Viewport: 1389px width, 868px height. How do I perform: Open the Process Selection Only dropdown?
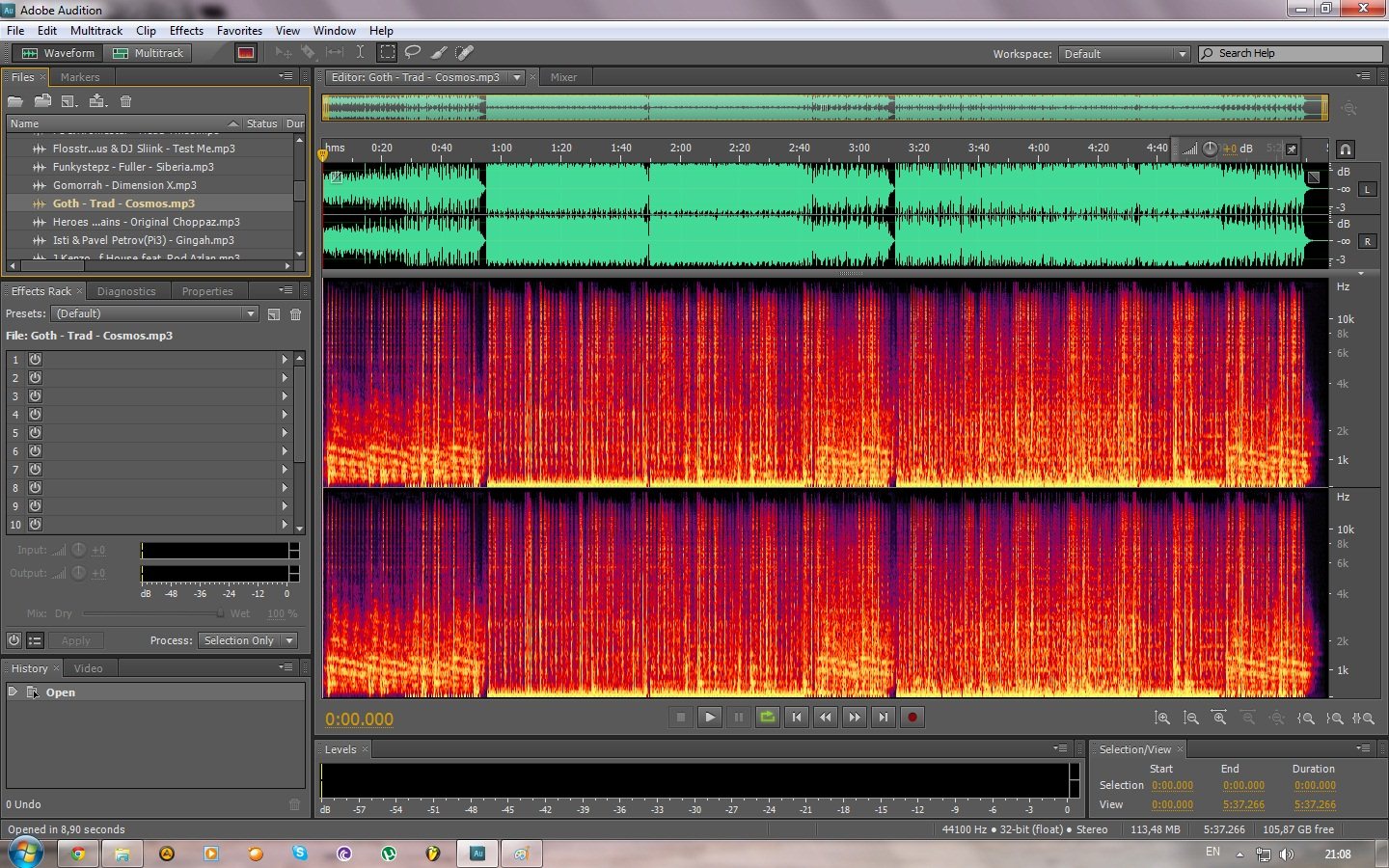point(248,640)
